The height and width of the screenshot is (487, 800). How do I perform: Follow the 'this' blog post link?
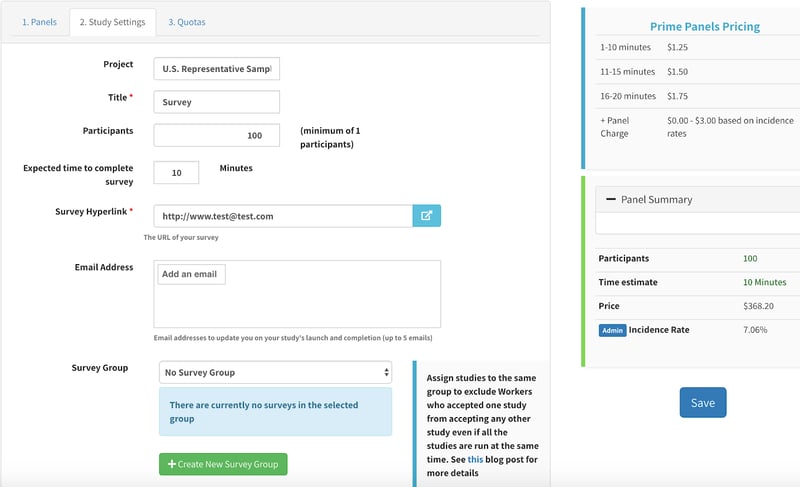click(475, 459)
